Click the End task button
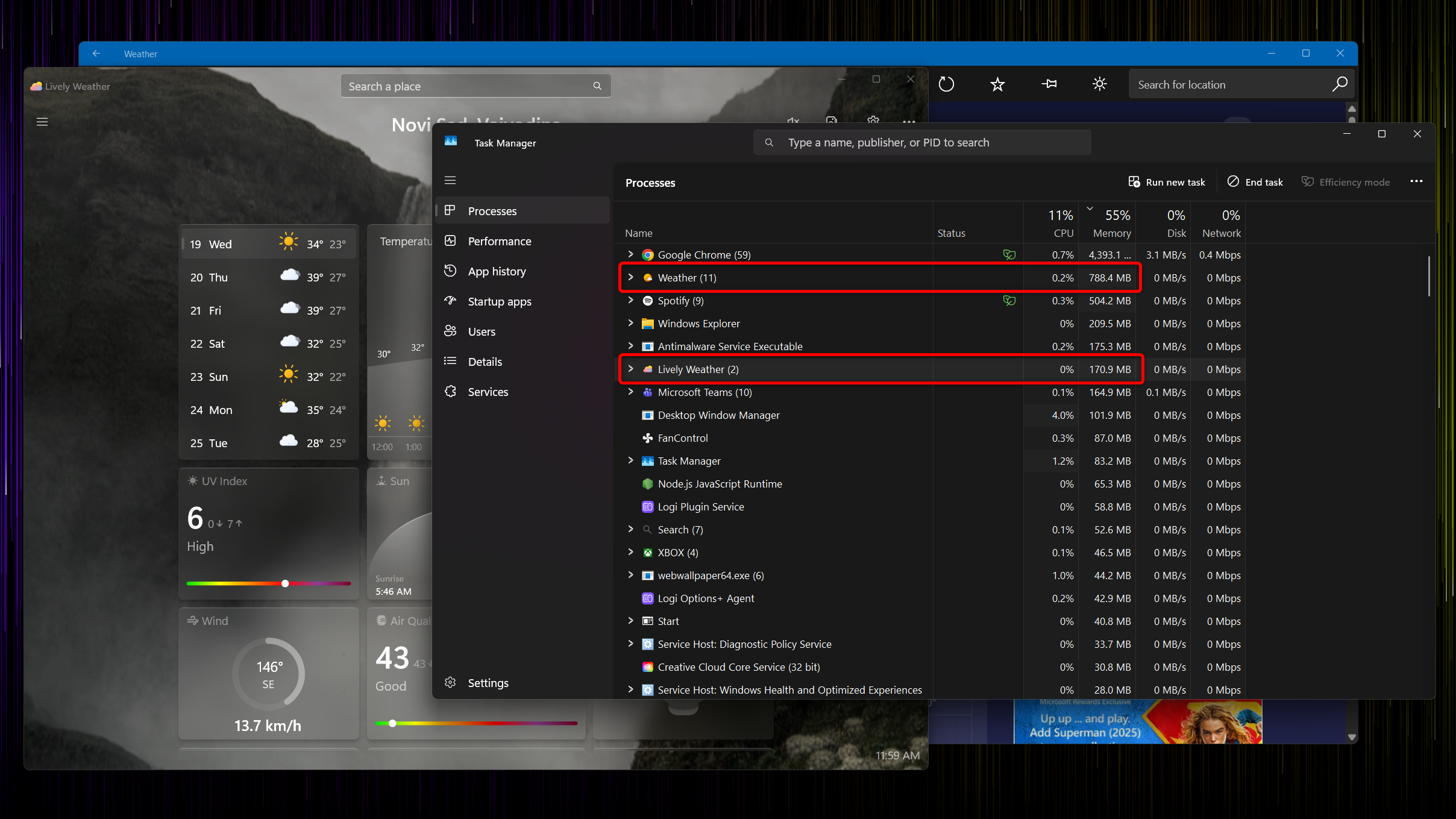1456x819 pixels. 1255,182
